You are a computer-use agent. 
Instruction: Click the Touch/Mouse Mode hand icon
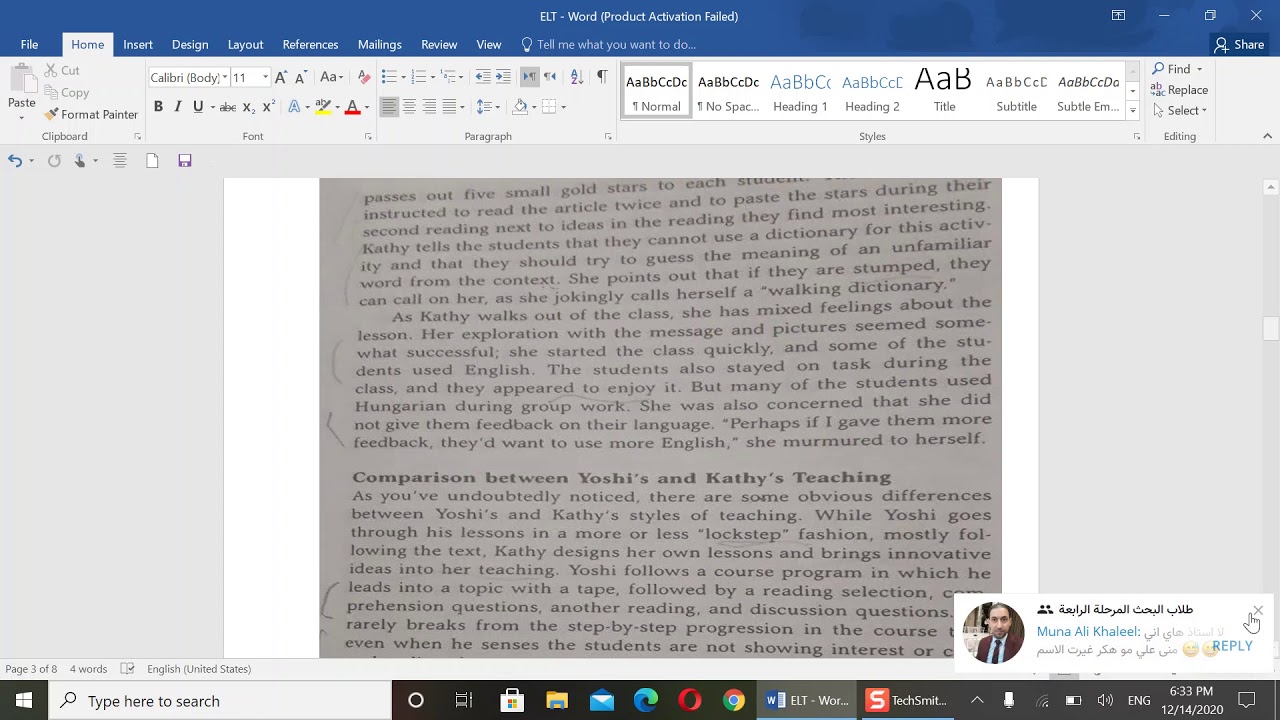pyautogui.click(x=80, y=160)
